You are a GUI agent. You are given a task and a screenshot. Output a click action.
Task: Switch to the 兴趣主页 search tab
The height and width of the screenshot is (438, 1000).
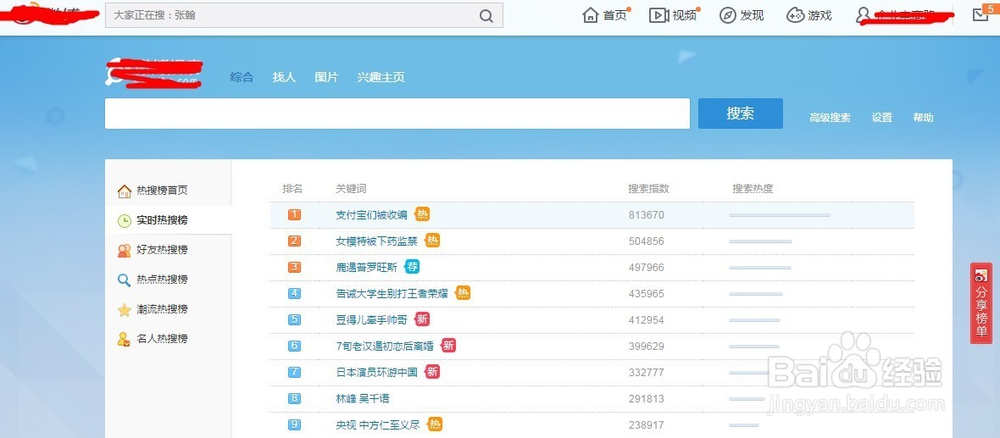(x=381, y=77)
